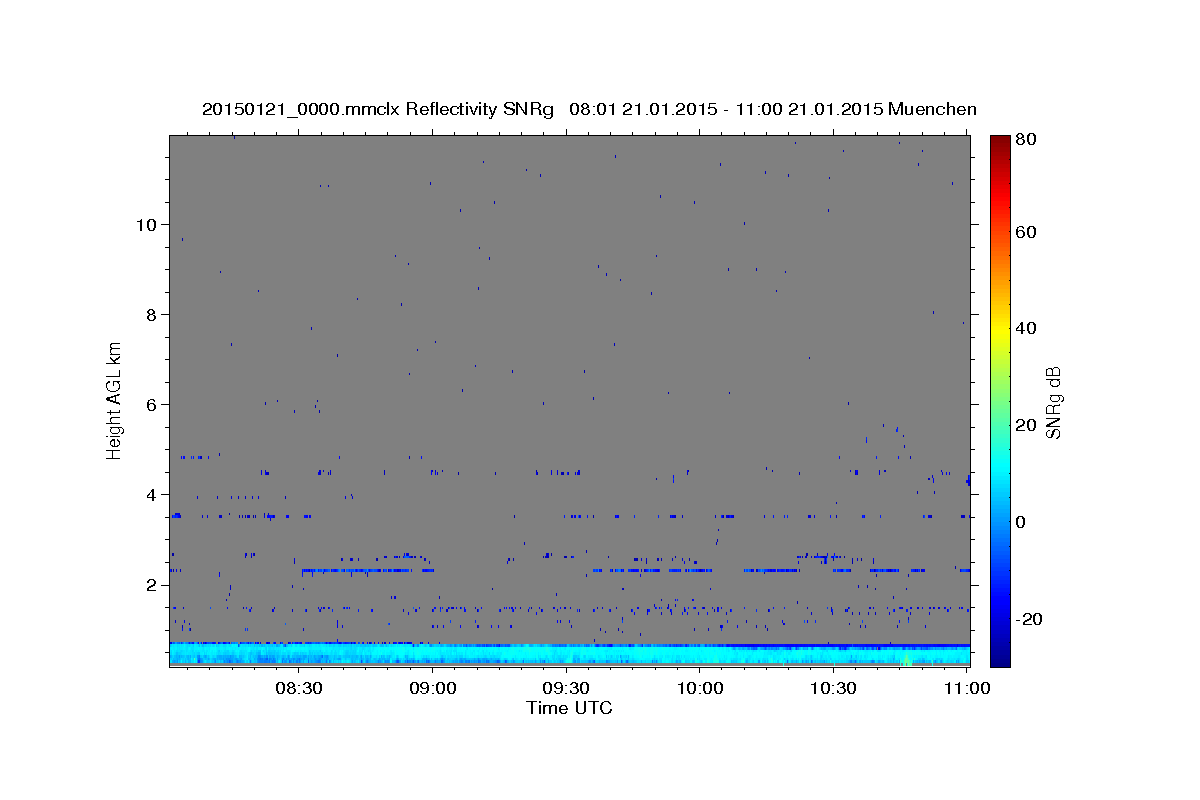Click the 09:00 time tick label

pyautogui.click(x=433, y=688)
